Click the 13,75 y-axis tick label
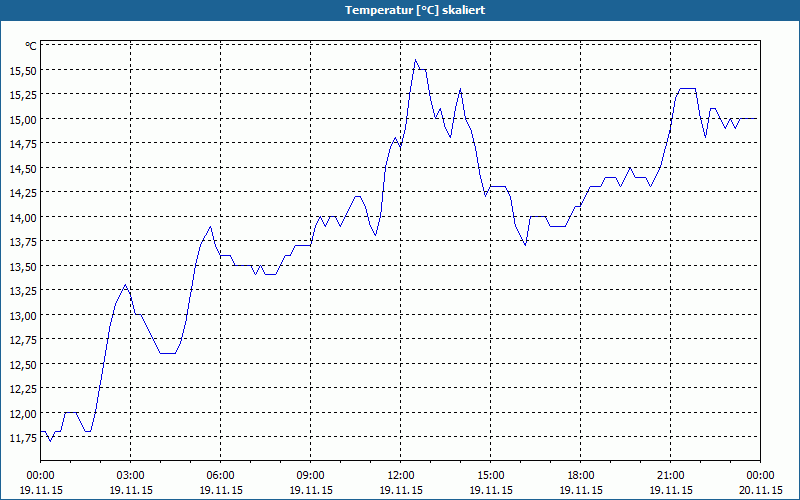The width and height of the screenshot is (800, 500). click(x=23, y=242)
